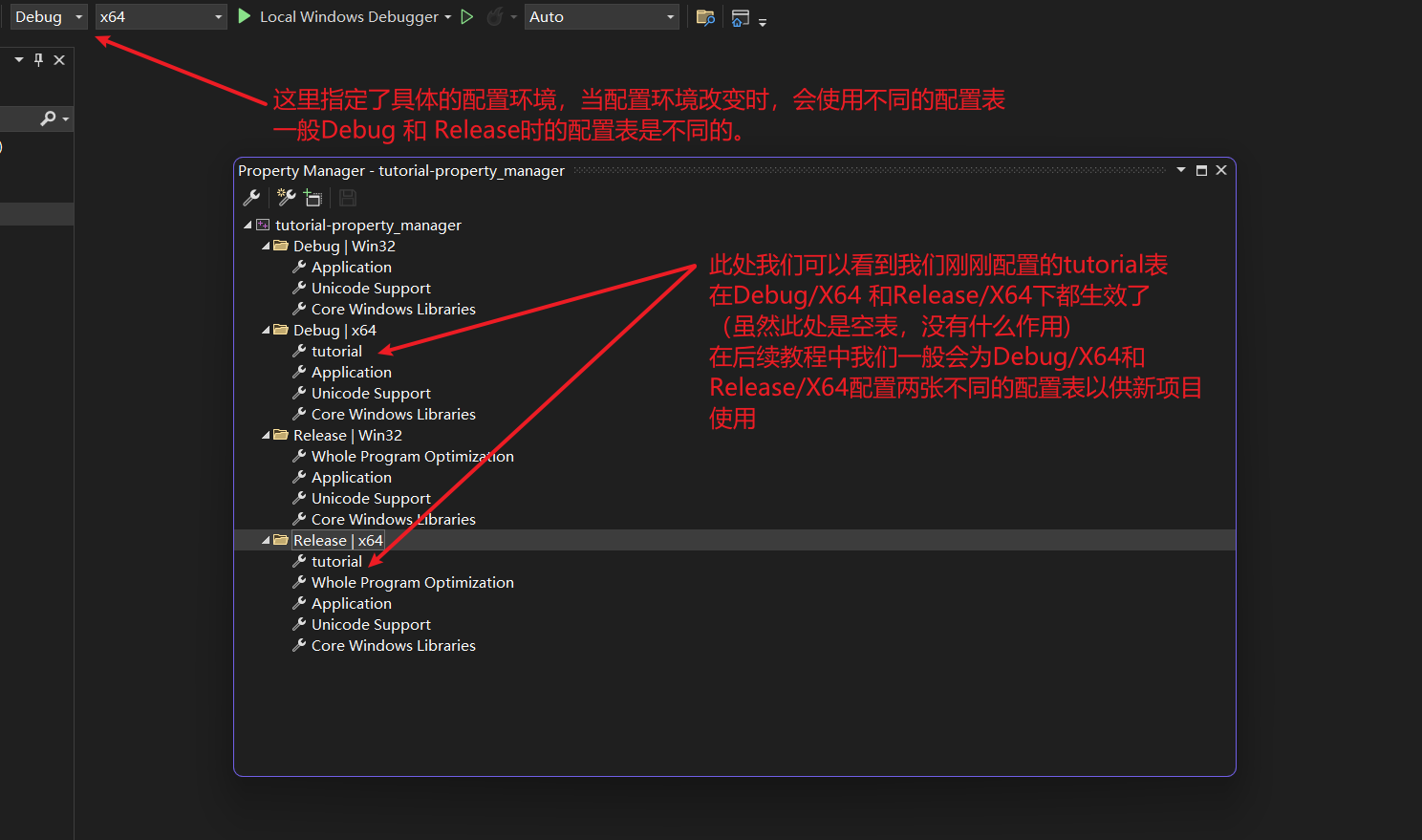Screen dimensions: 1422x840
Task: Select Whole Program Optimization under Release | x64
Action: point(413,583)
